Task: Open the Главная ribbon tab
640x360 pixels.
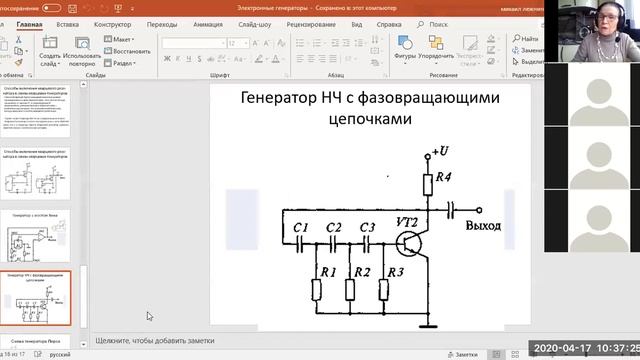Action: (x=29, y=24)
